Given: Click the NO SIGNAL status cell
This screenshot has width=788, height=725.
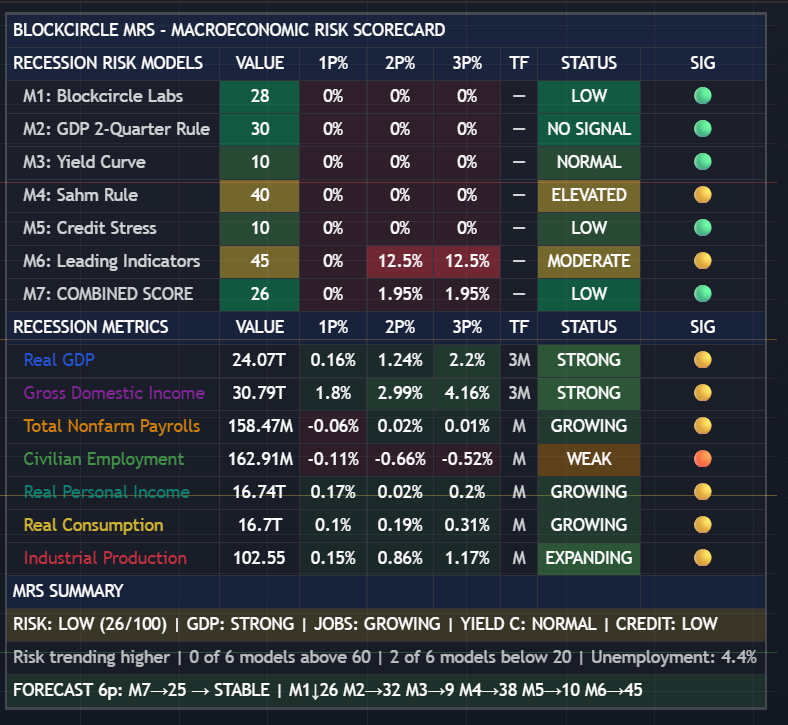Looking at the screenshot, I should (589, 129).
